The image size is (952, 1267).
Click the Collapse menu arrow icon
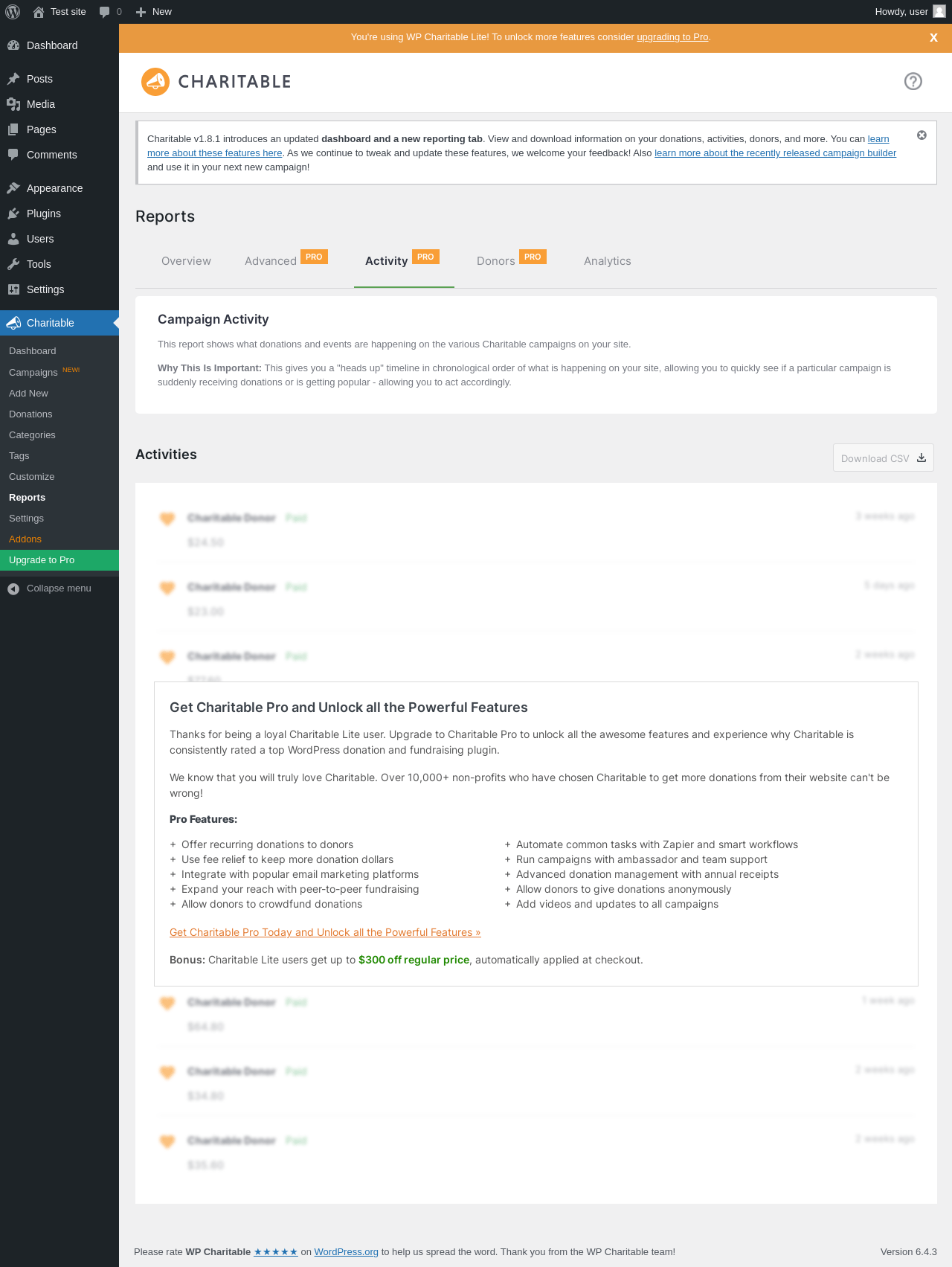[x=13, y=588]
